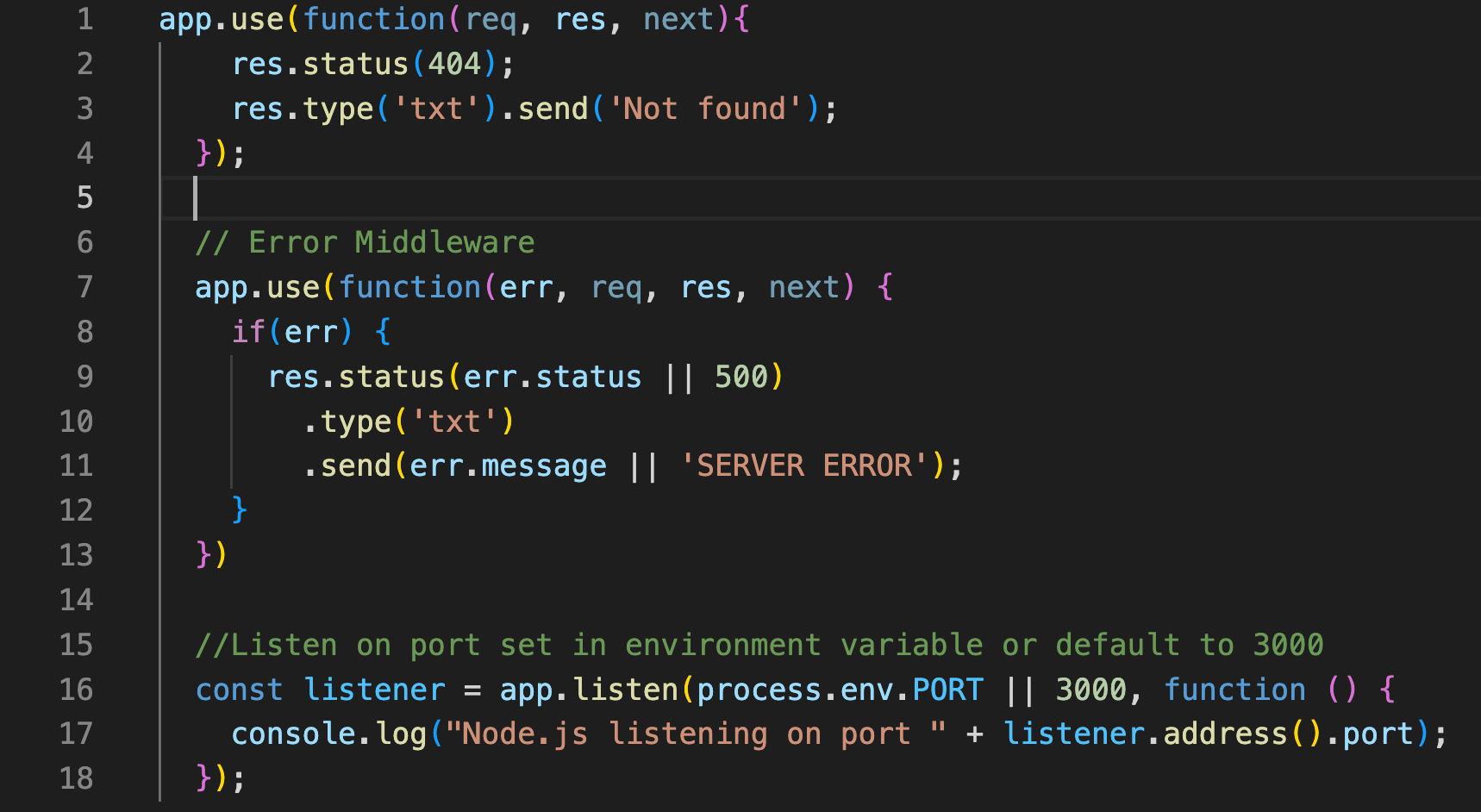Click the 'Listen on port' comment line
Viewport: 1481px width, 812px height.
(x=759, y=645)
